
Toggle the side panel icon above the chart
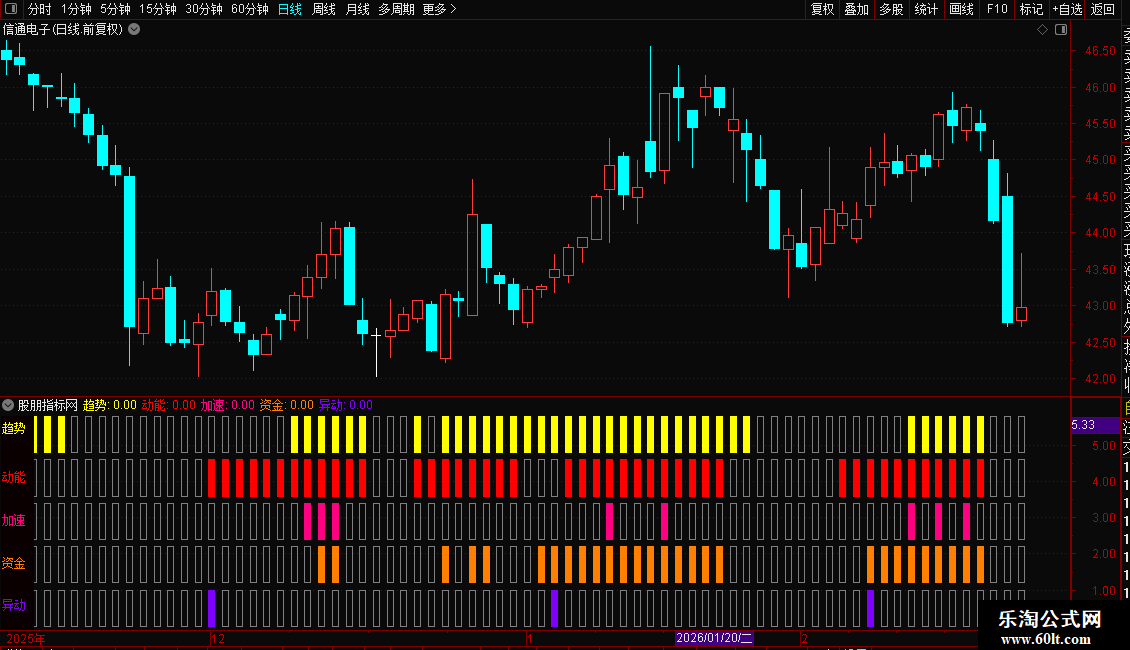[x=1061, y=30]
